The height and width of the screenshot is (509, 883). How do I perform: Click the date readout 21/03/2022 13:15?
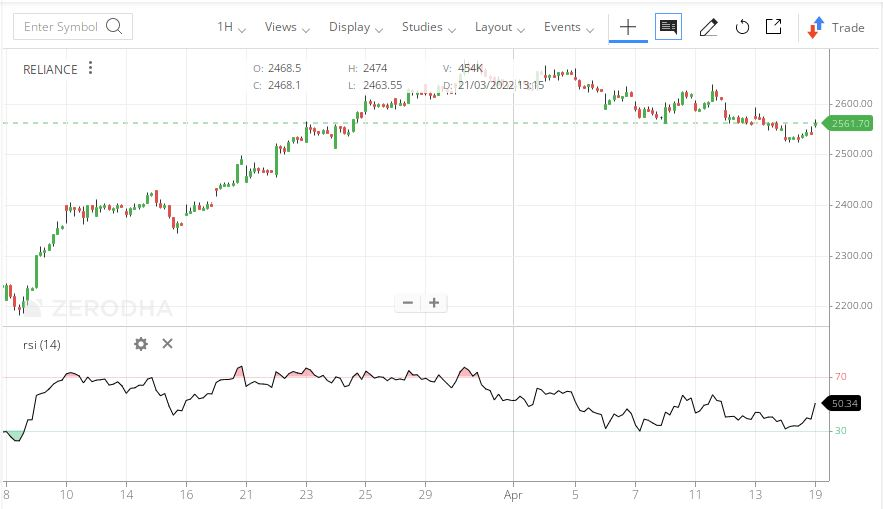pos(501,85)
